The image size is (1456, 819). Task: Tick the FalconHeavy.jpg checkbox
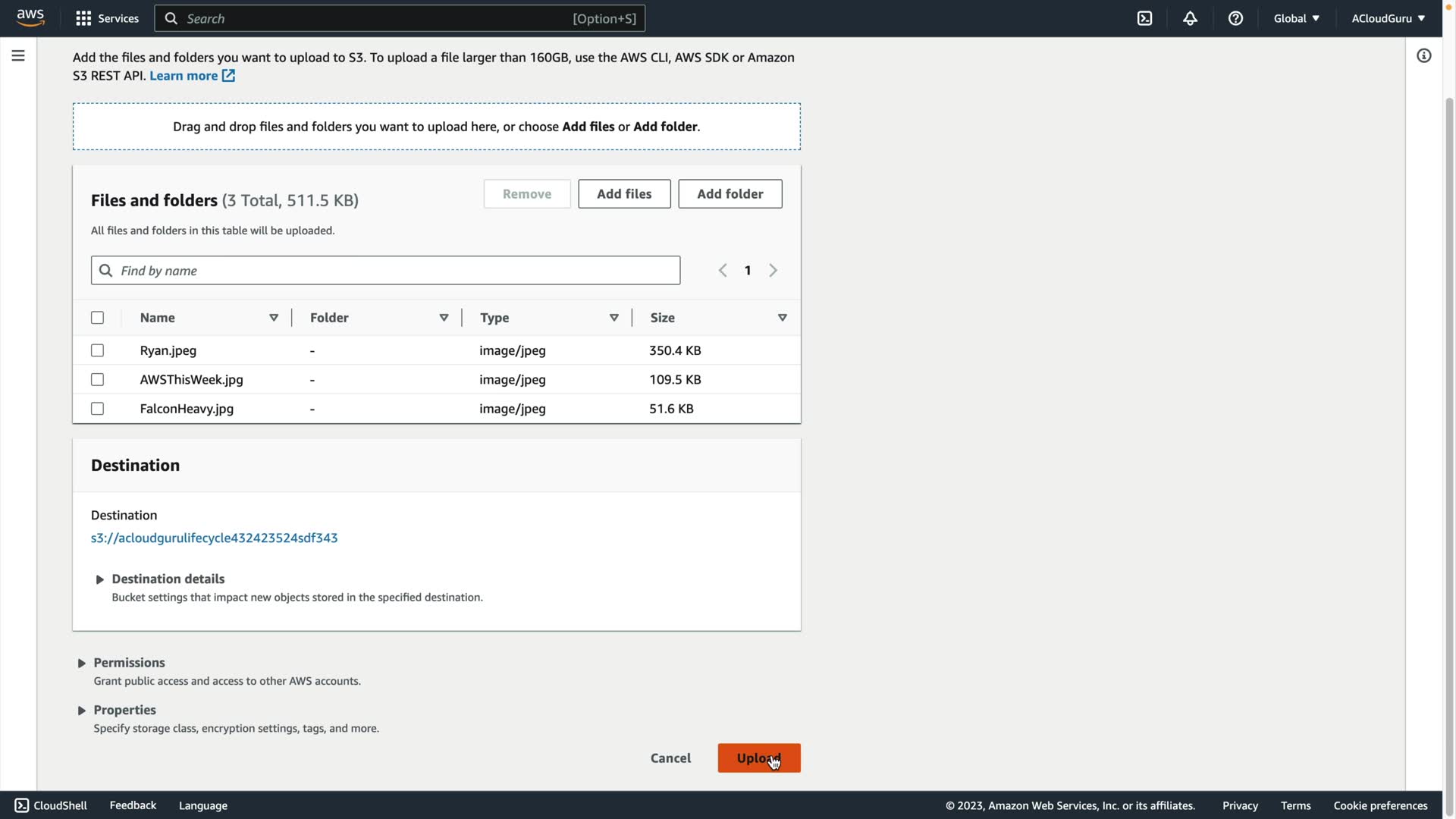pos(97,409)
